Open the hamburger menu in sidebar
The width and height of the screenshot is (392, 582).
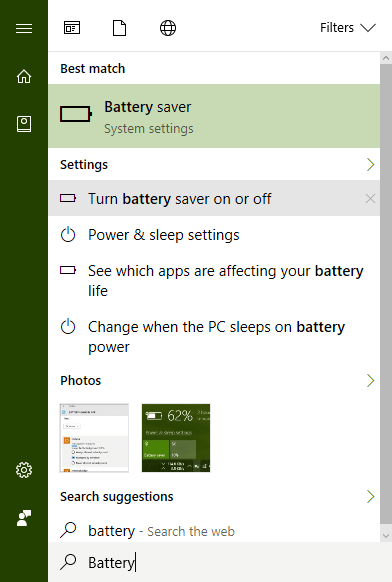pyautogui.click(x=24, y=29)
